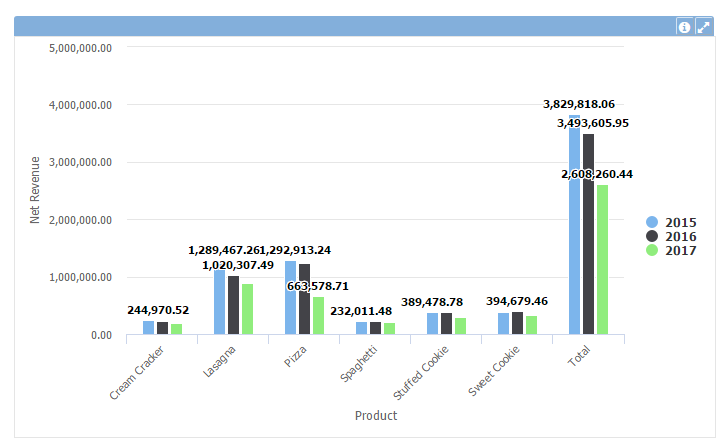Click the blue 2015 Lasagna bar
Image resolution: width=726 pixels, height=448 pixels.
pos(219,302)
